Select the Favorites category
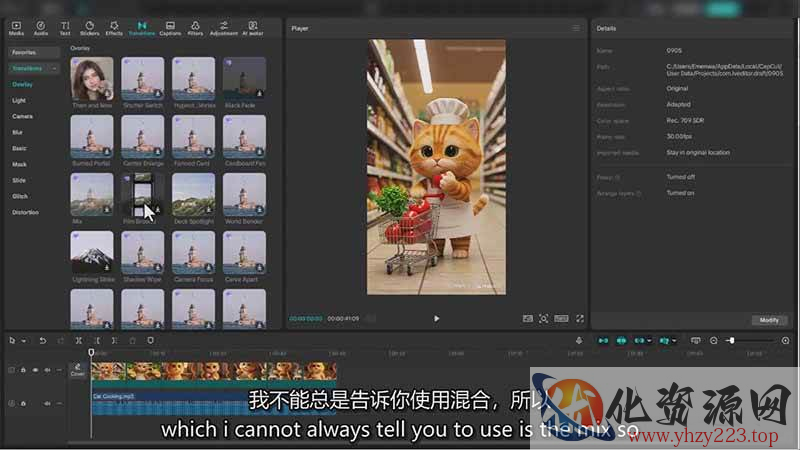Image resolution: width=800 pixels, height=450 pixels. click(34, 53)
